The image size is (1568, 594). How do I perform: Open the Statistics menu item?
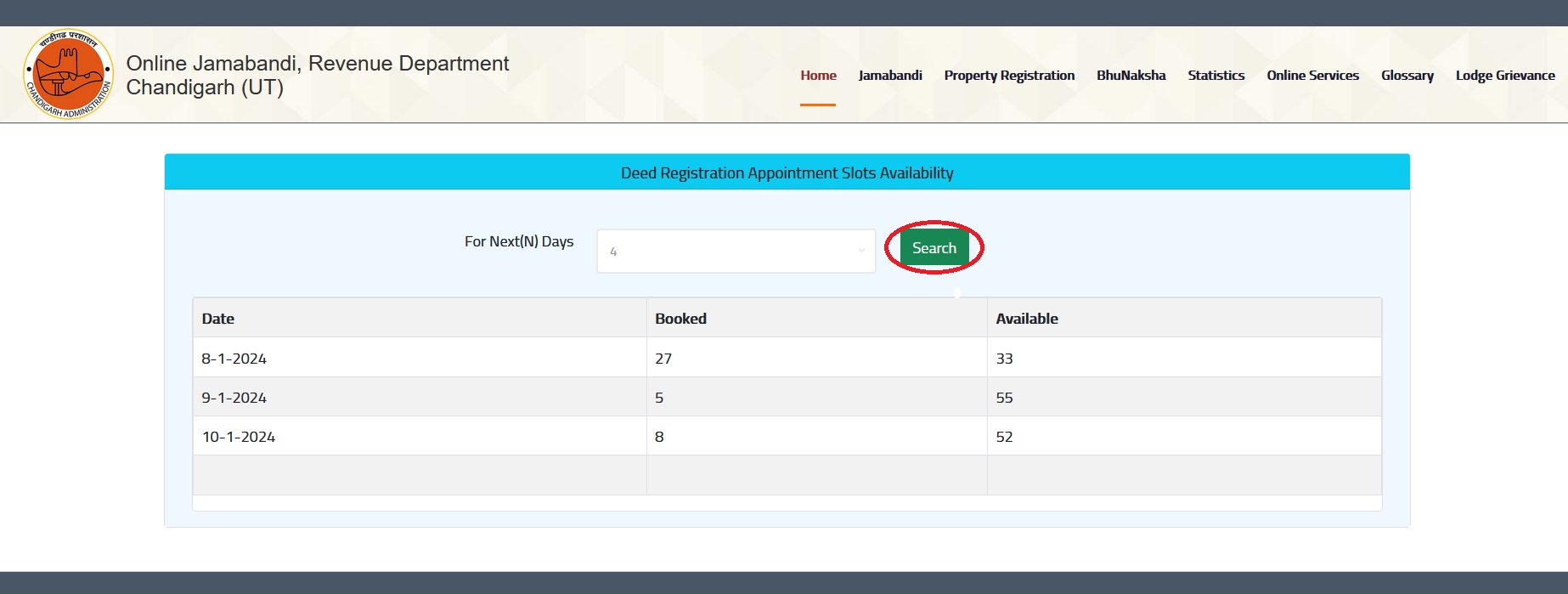pos(1215,76)
